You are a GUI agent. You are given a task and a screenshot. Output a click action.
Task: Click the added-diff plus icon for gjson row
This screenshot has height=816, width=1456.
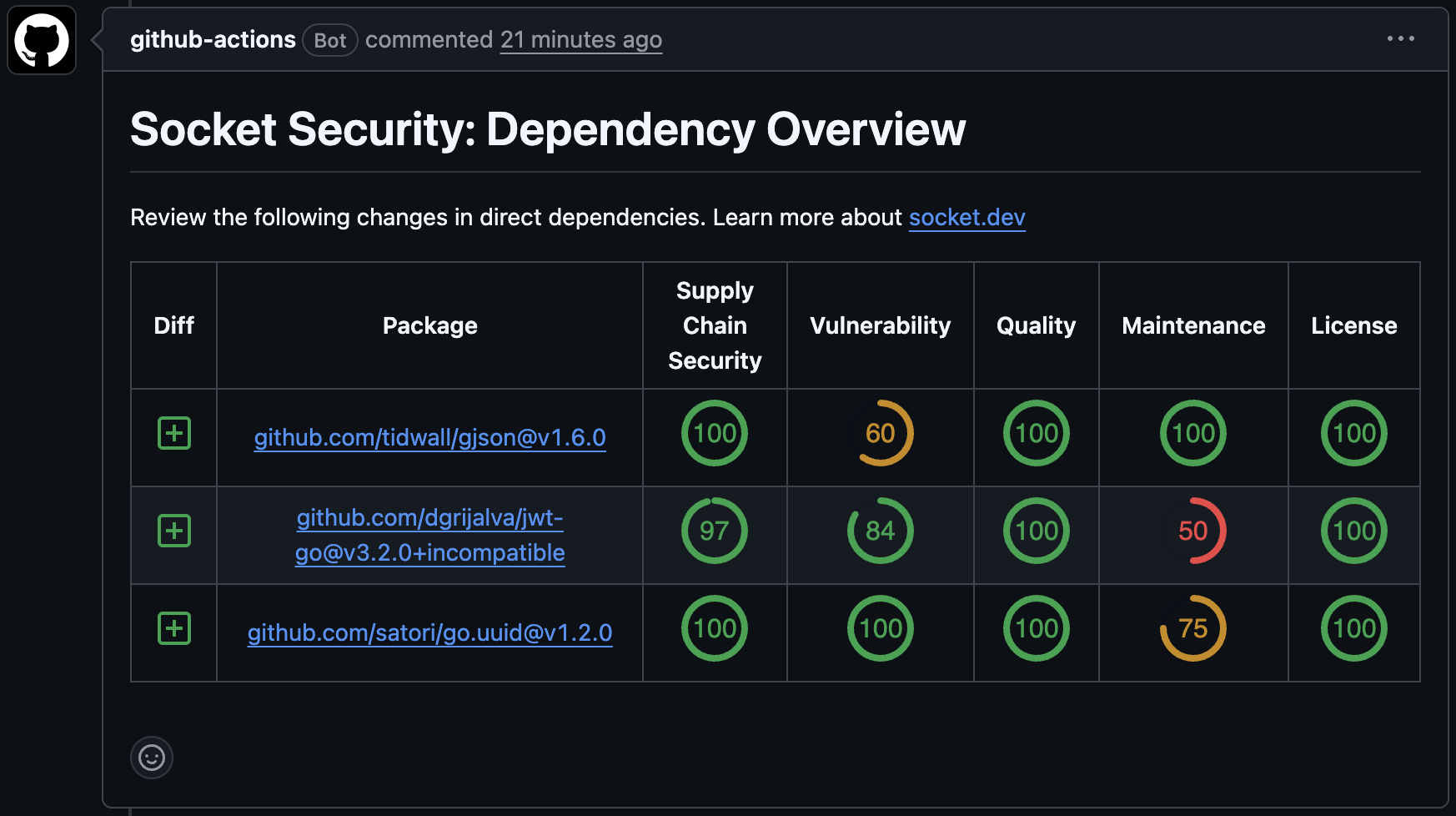[x=174, y=433]
